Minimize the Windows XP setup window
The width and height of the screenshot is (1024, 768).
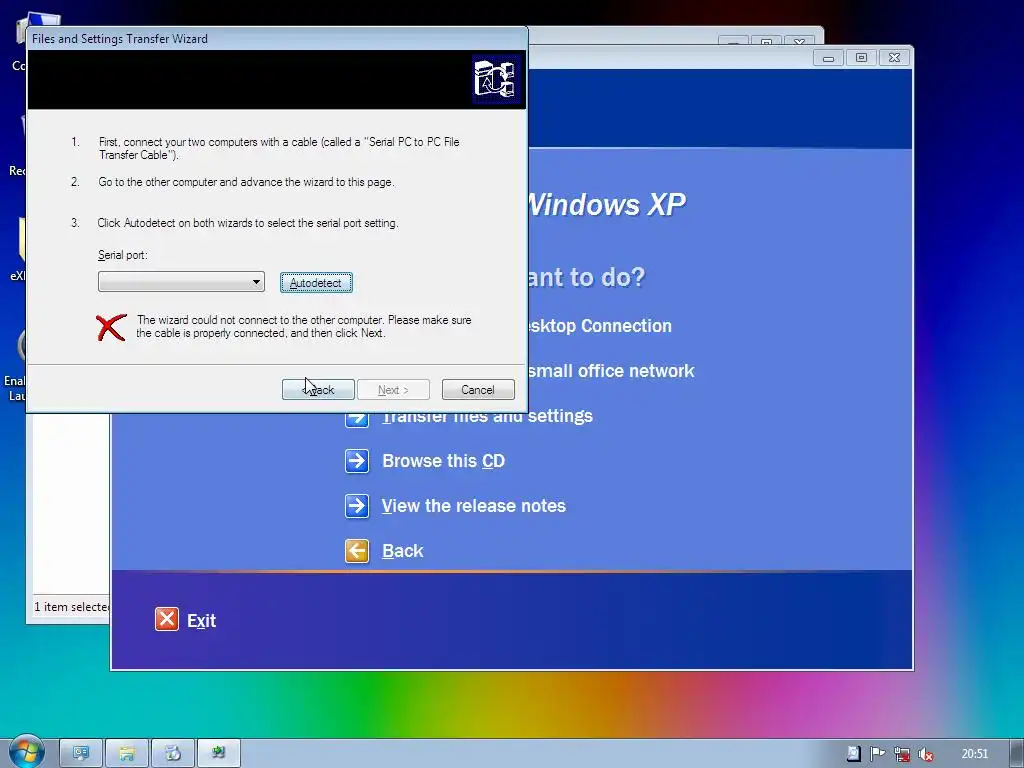pyautogui.click(x=828, y=58)
